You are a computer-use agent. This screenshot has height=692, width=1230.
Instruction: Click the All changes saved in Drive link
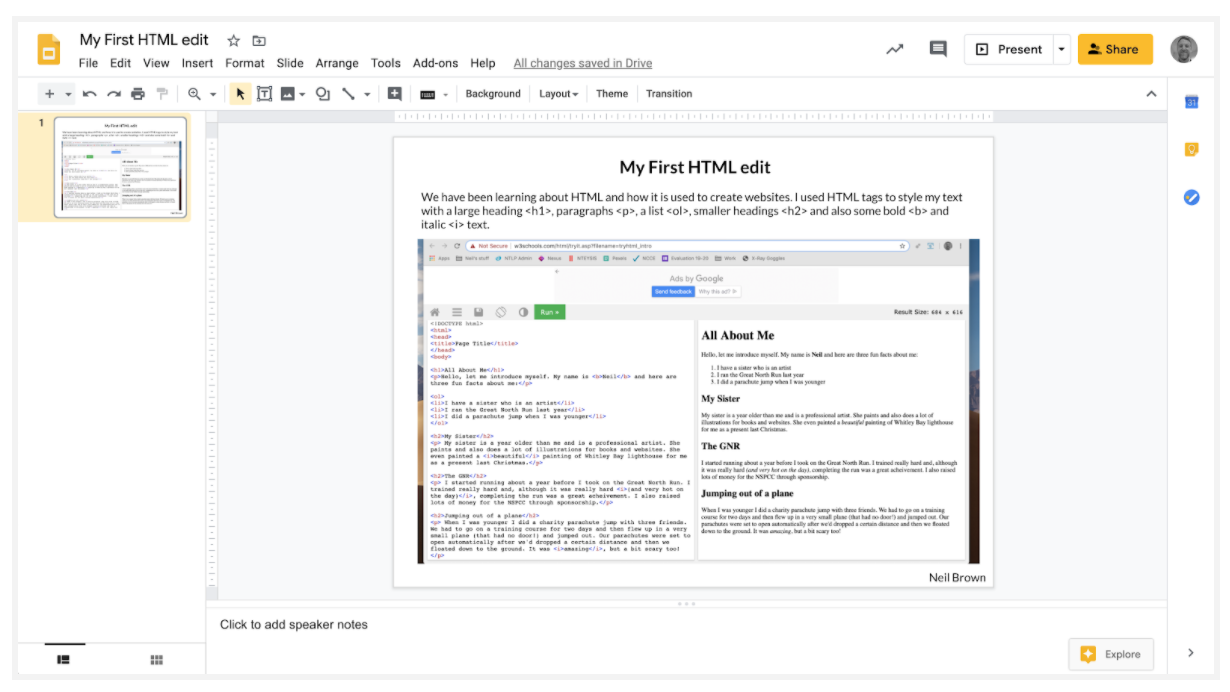click(x=583, y=63)
